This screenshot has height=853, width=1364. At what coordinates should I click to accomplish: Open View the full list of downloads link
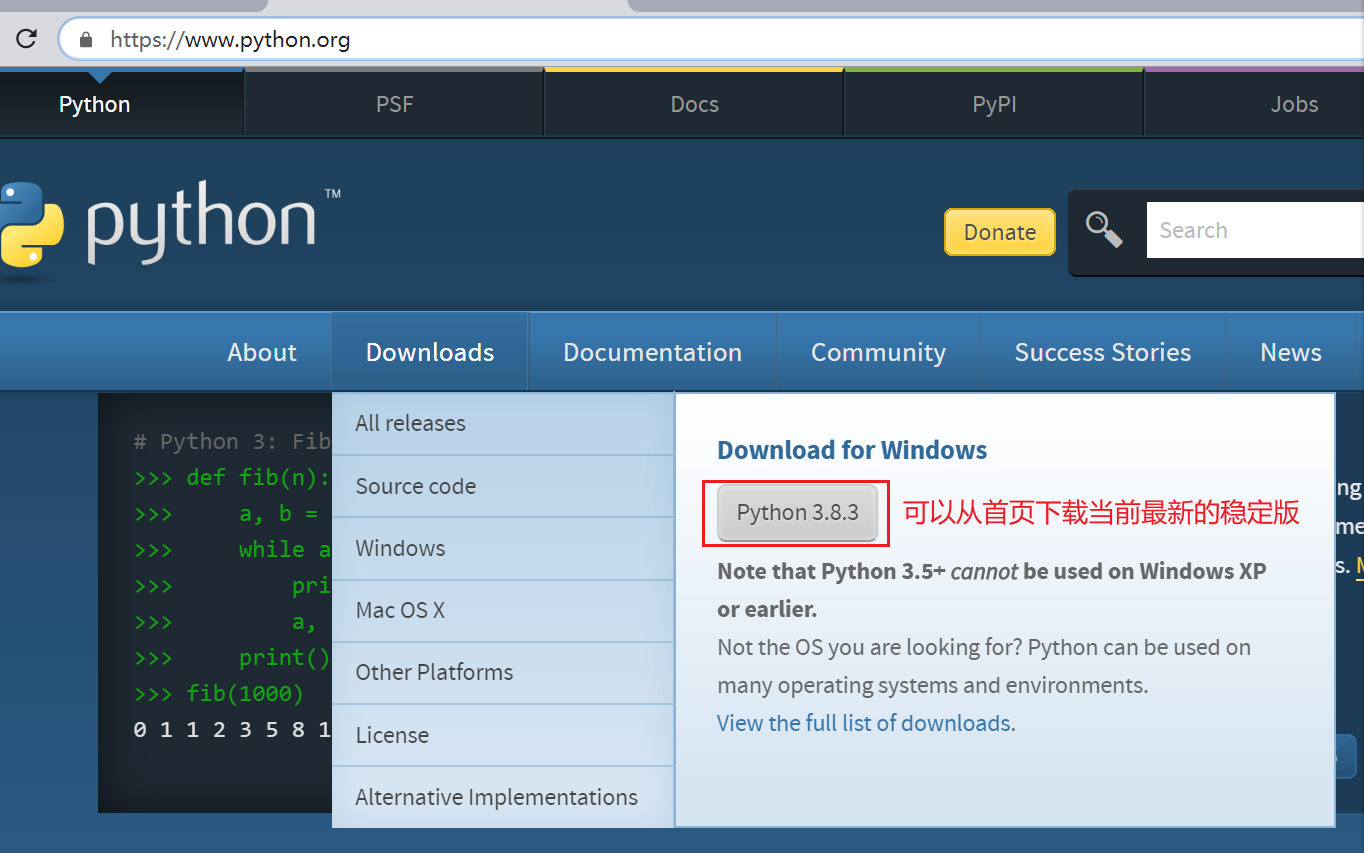864,723
